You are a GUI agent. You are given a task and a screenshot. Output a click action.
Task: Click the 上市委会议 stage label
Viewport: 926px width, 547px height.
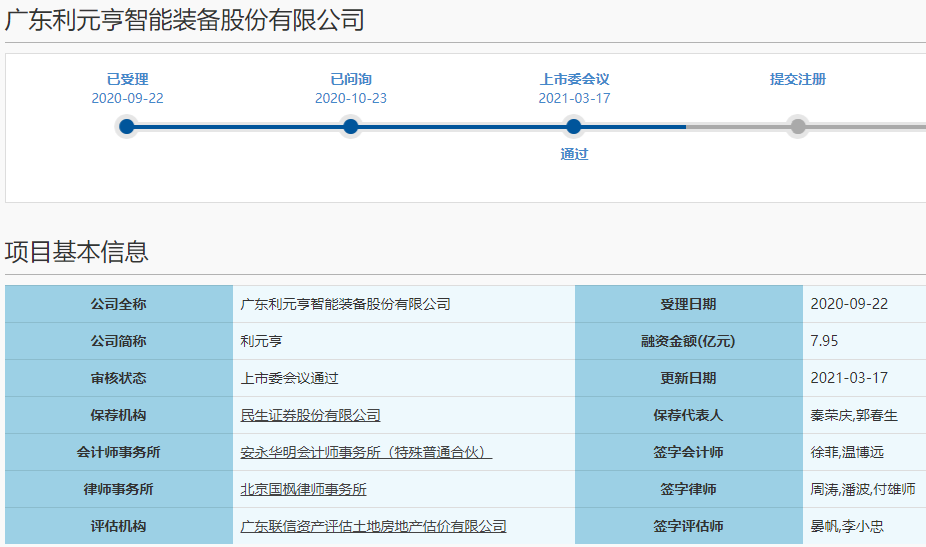574,79
